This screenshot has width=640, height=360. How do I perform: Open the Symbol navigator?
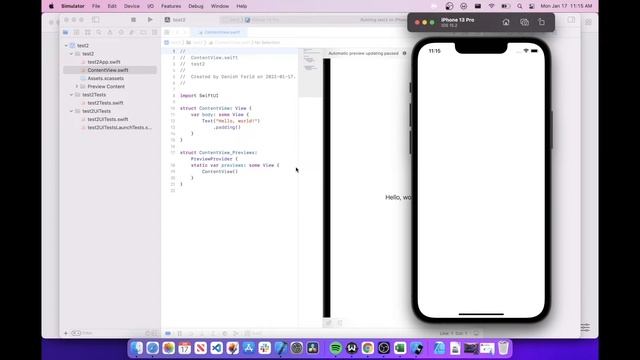click(x=88, y=32)
